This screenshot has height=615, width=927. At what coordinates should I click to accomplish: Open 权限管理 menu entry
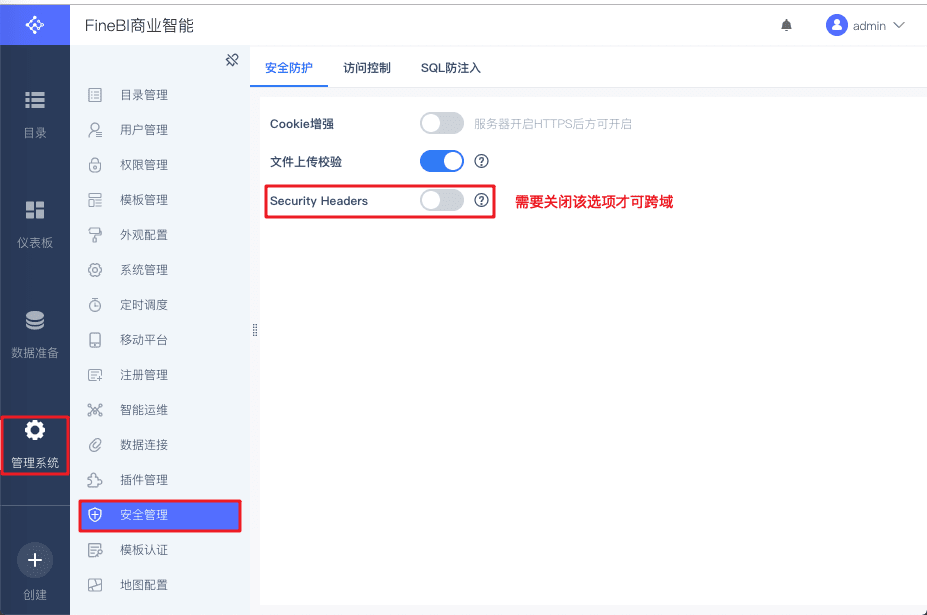click(x=144, y=164)
